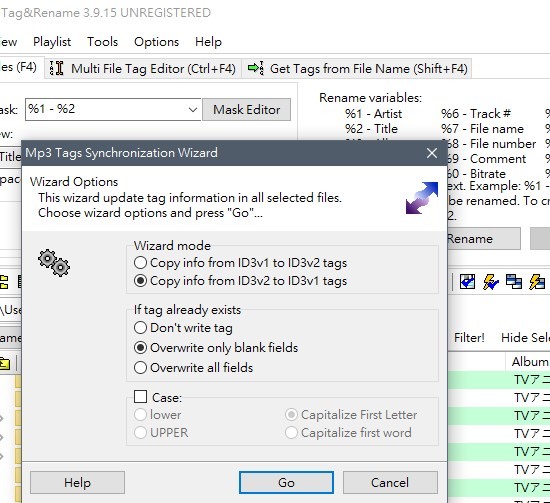Click the lightning table toolbar icon
The image size is (550, 503).
coord(537,281)
